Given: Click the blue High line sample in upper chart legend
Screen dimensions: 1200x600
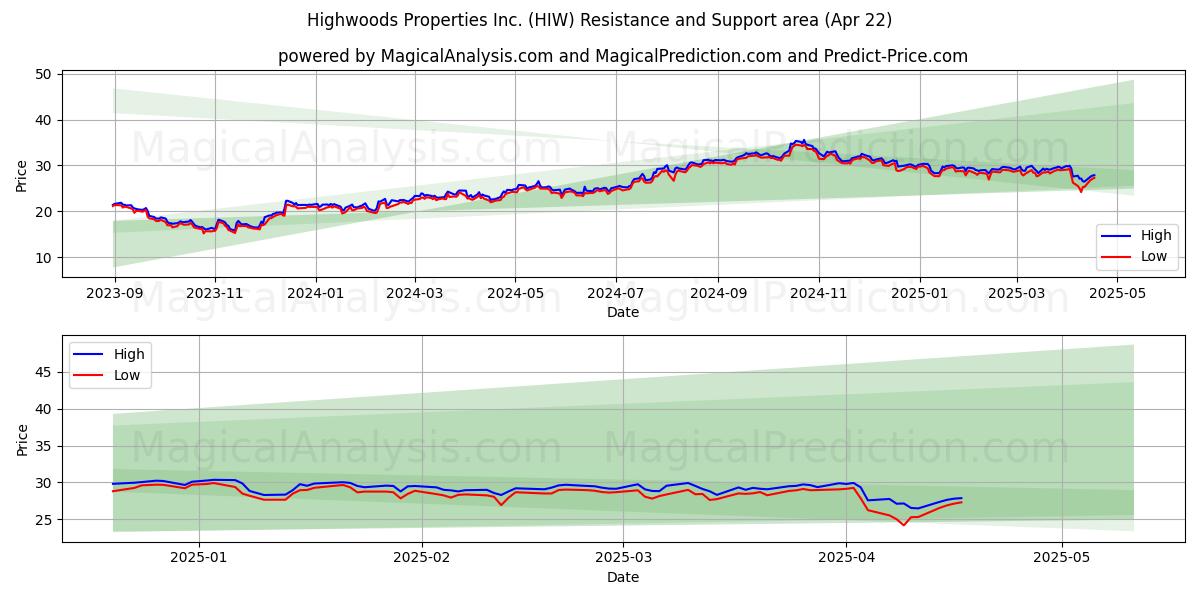Looking at the screenshot, I should [x=1117, y=236].
